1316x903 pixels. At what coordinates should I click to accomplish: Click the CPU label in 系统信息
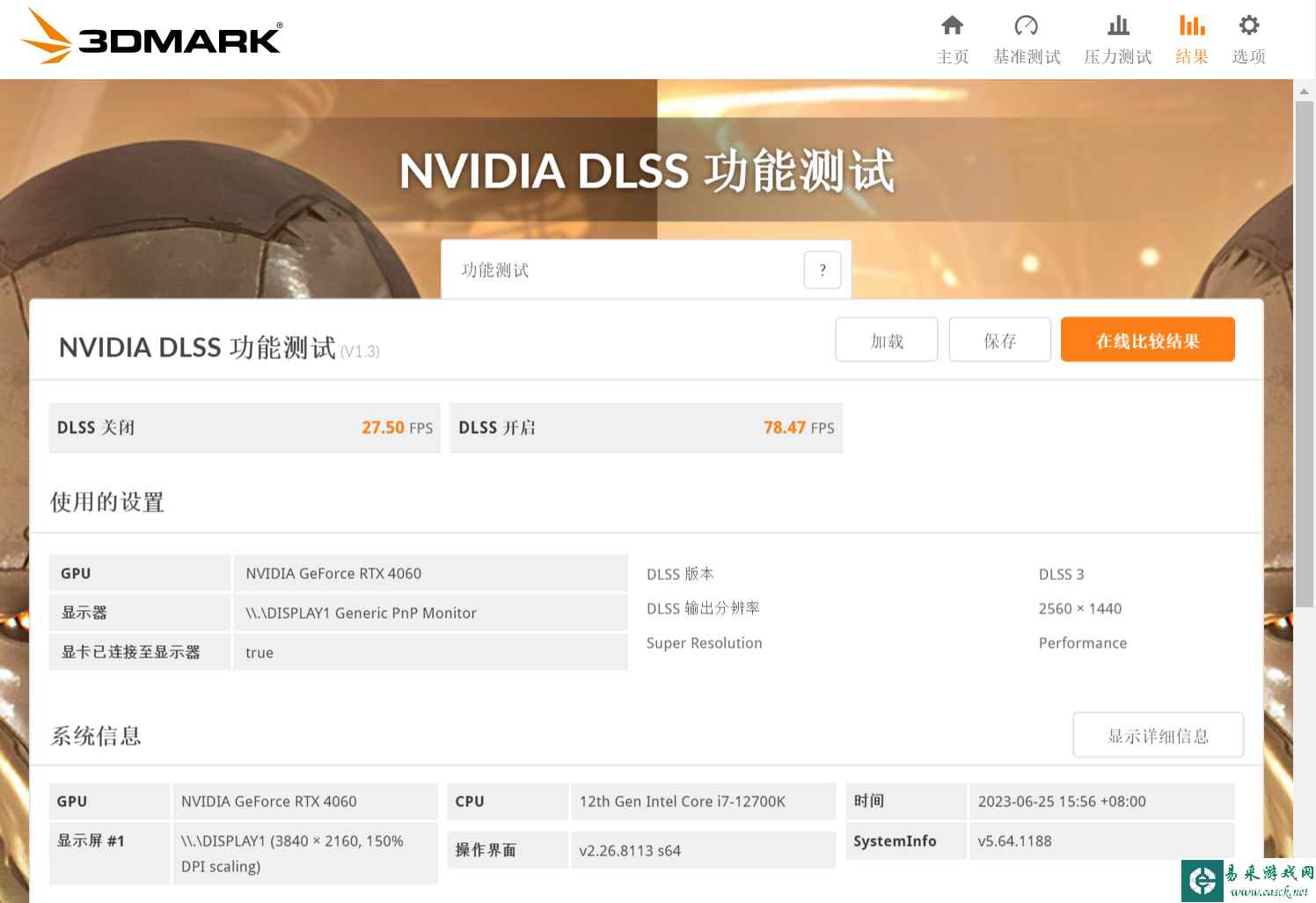pos(470,802)
